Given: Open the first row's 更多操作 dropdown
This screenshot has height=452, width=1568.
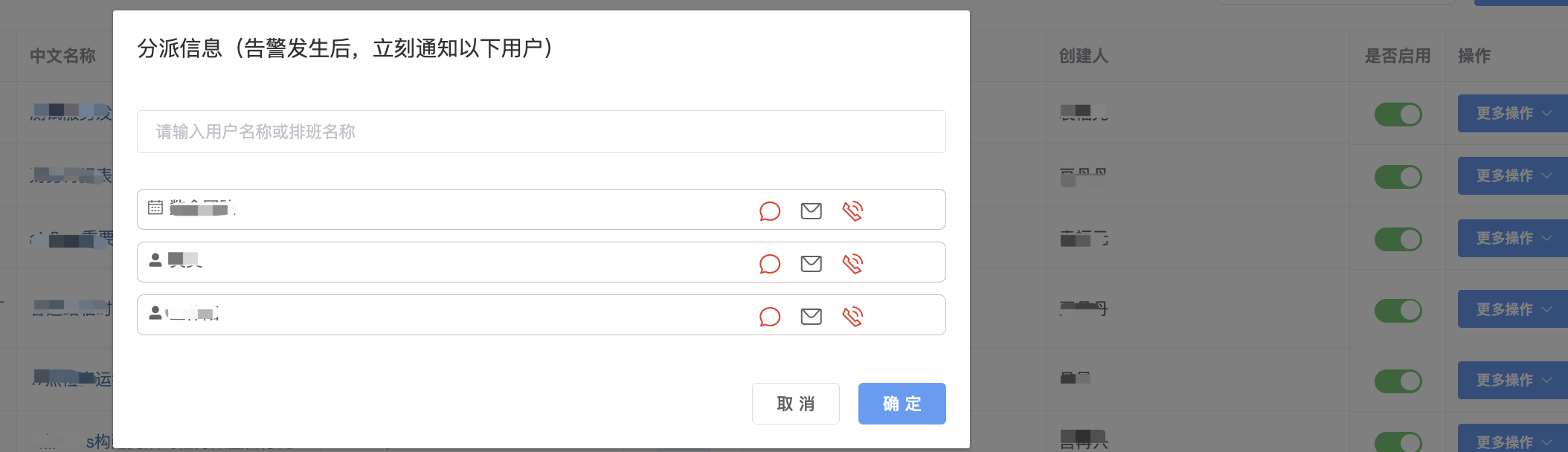Looking at the screenshot, I should point(1512,114).
